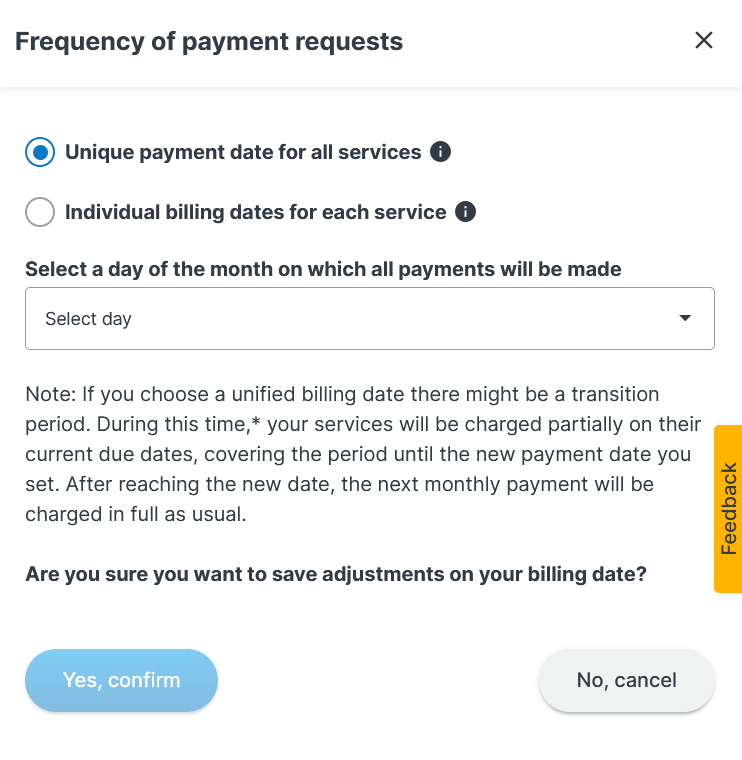Screen dimensions: 742x760
Task: Select the Unique payment date radio button
Action: [x=40, y=152]
